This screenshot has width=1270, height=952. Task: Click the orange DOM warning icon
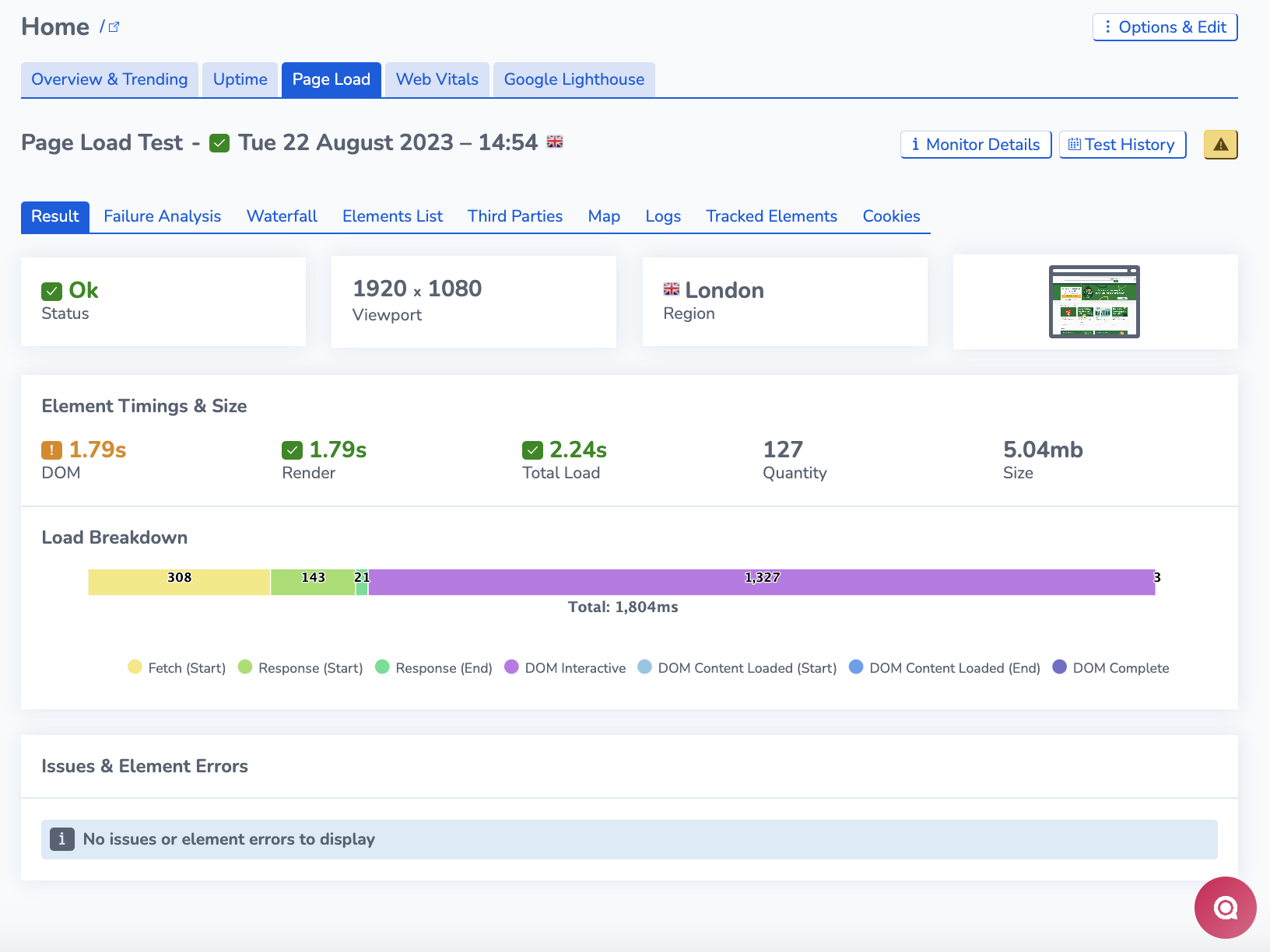coord(51,450)
